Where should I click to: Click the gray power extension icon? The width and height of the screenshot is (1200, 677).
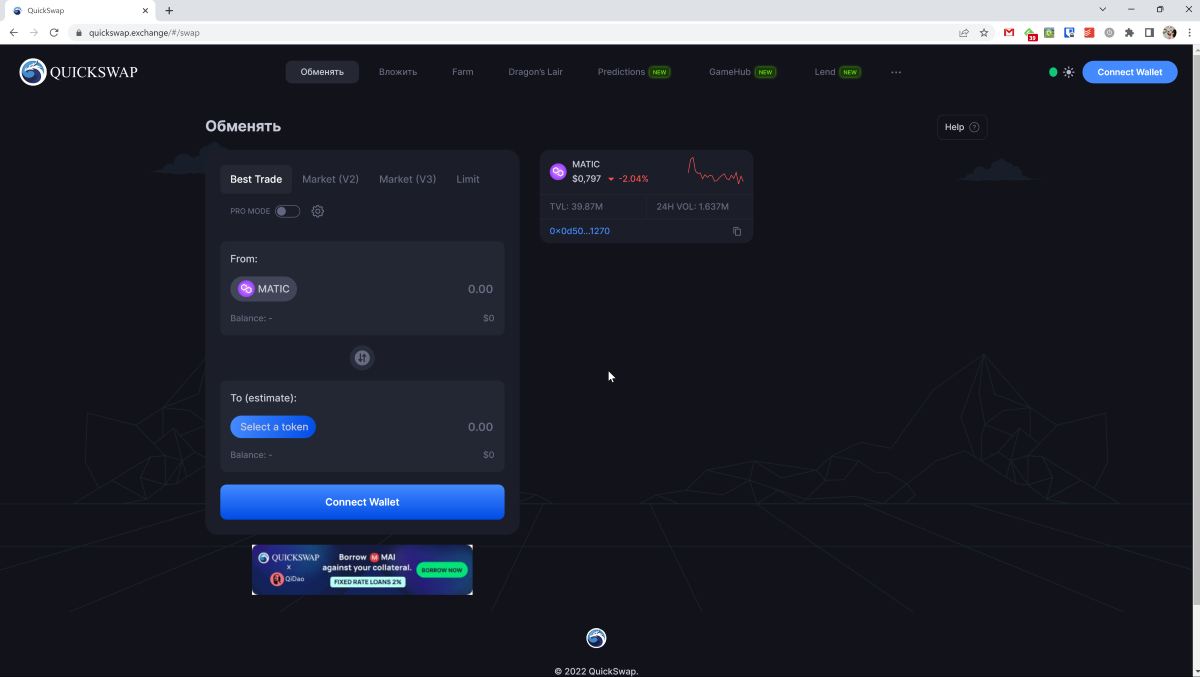(x=1109, y=33)
